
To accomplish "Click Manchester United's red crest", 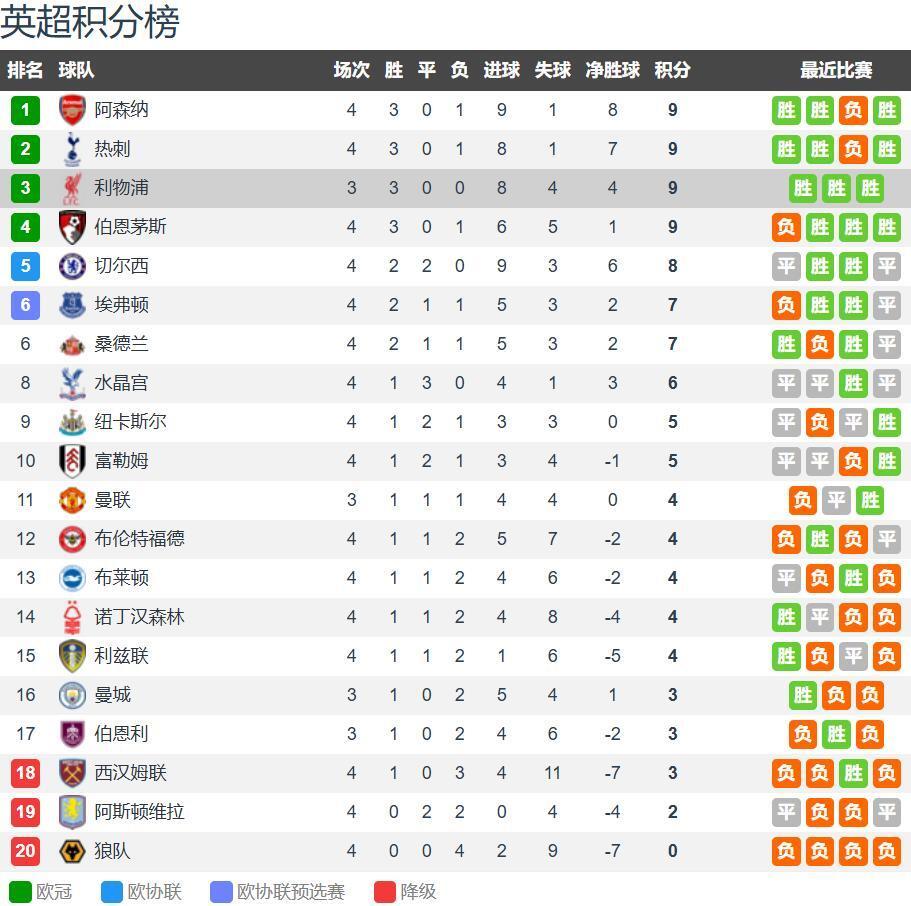I will point(72,500).
